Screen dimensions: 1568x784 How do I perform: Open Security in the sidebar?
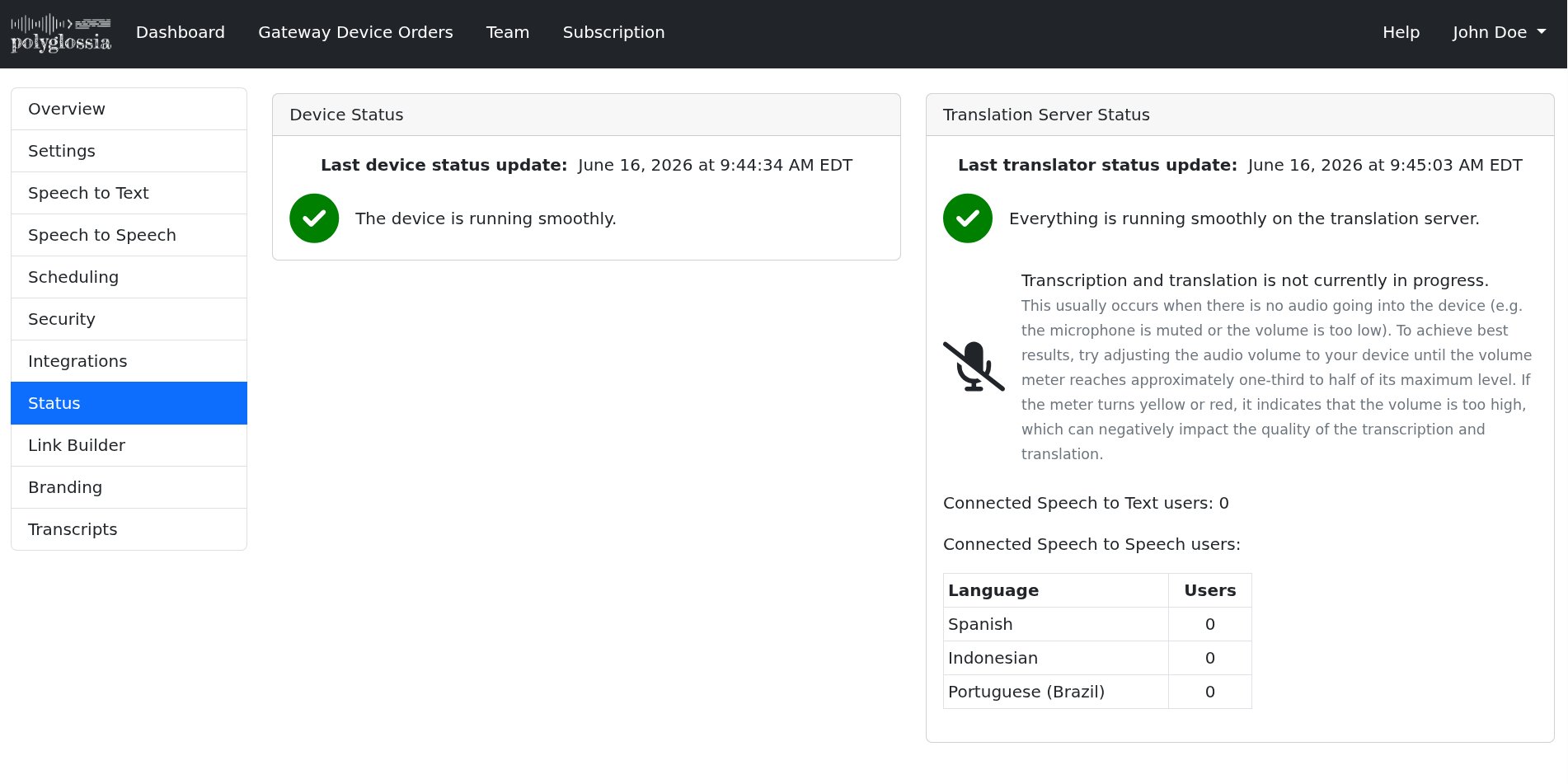[x=129, y=319]
